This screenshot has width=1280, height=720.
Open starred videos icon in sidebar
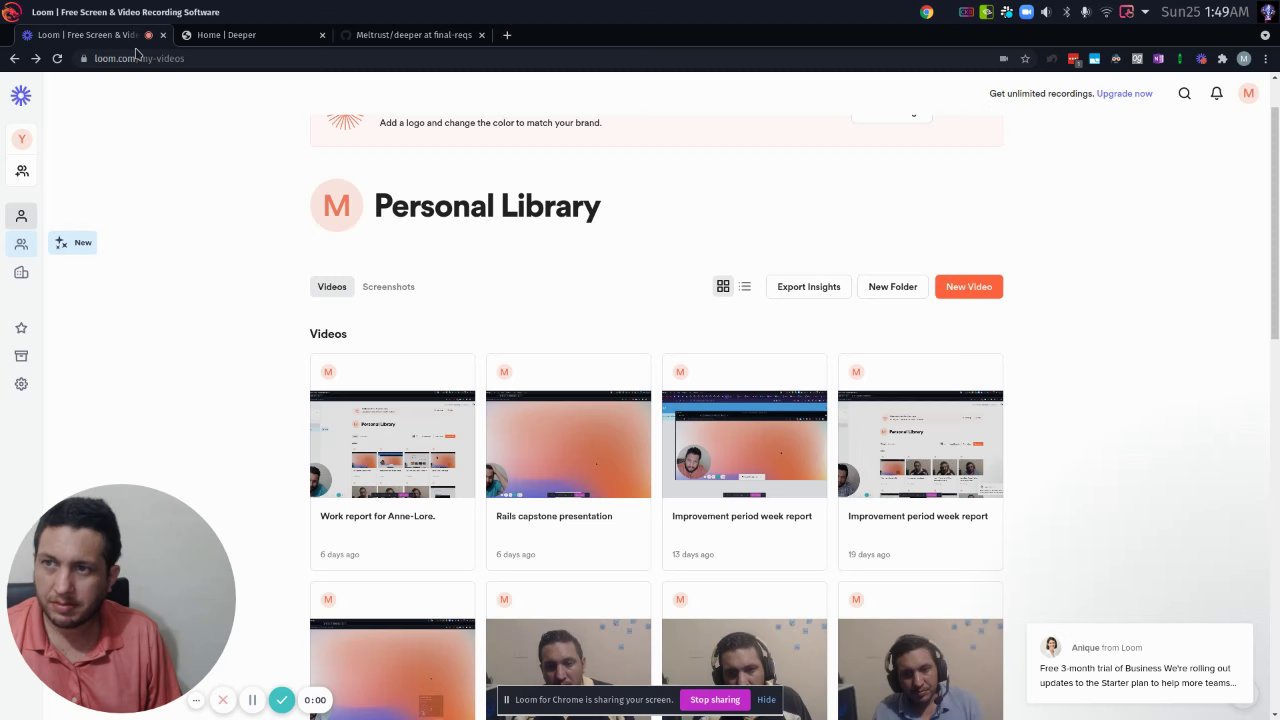(x=21, y=328)
